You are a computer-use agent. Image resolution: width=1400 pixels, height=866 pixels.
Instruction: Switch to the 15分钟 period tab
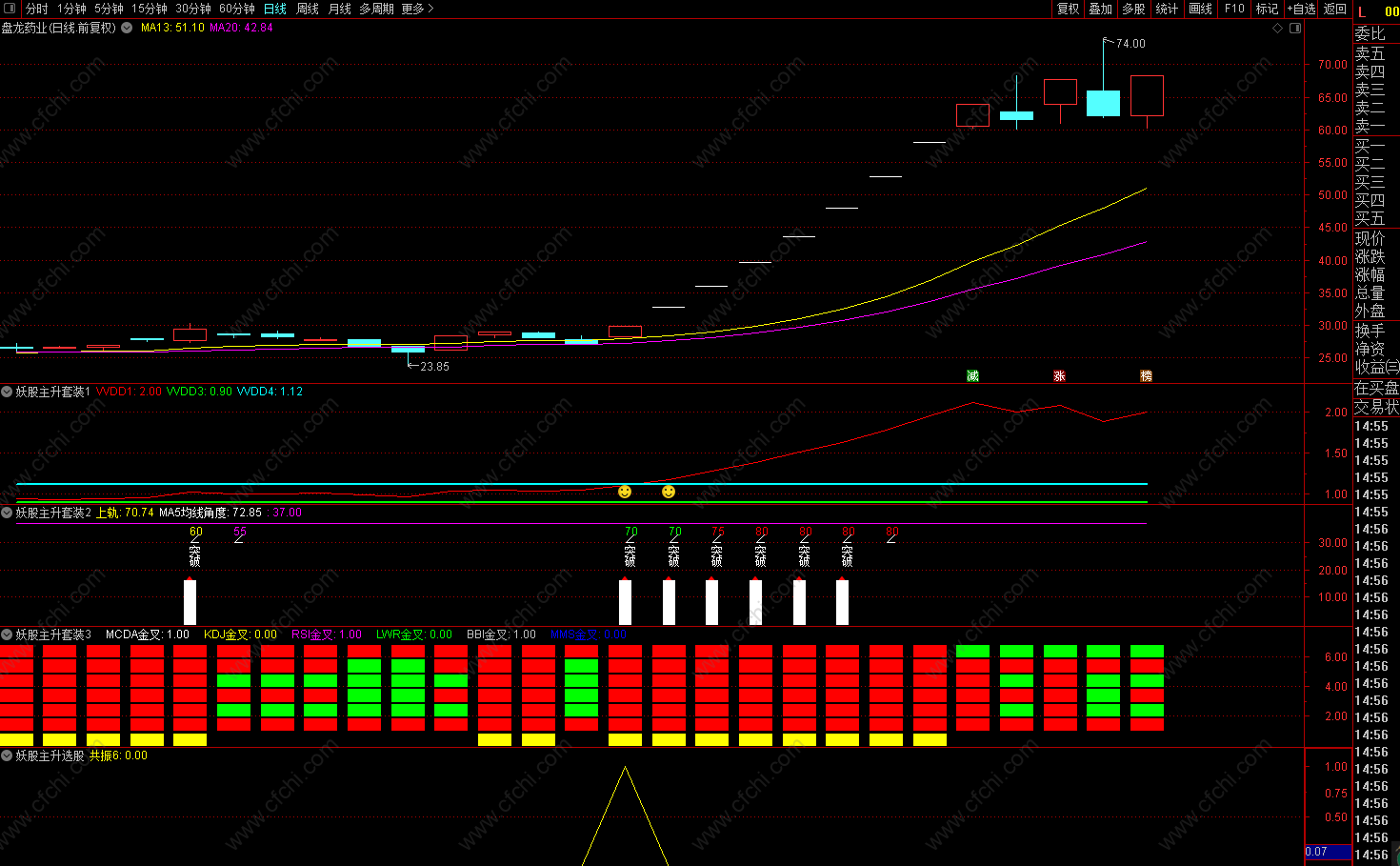[150, 9]
